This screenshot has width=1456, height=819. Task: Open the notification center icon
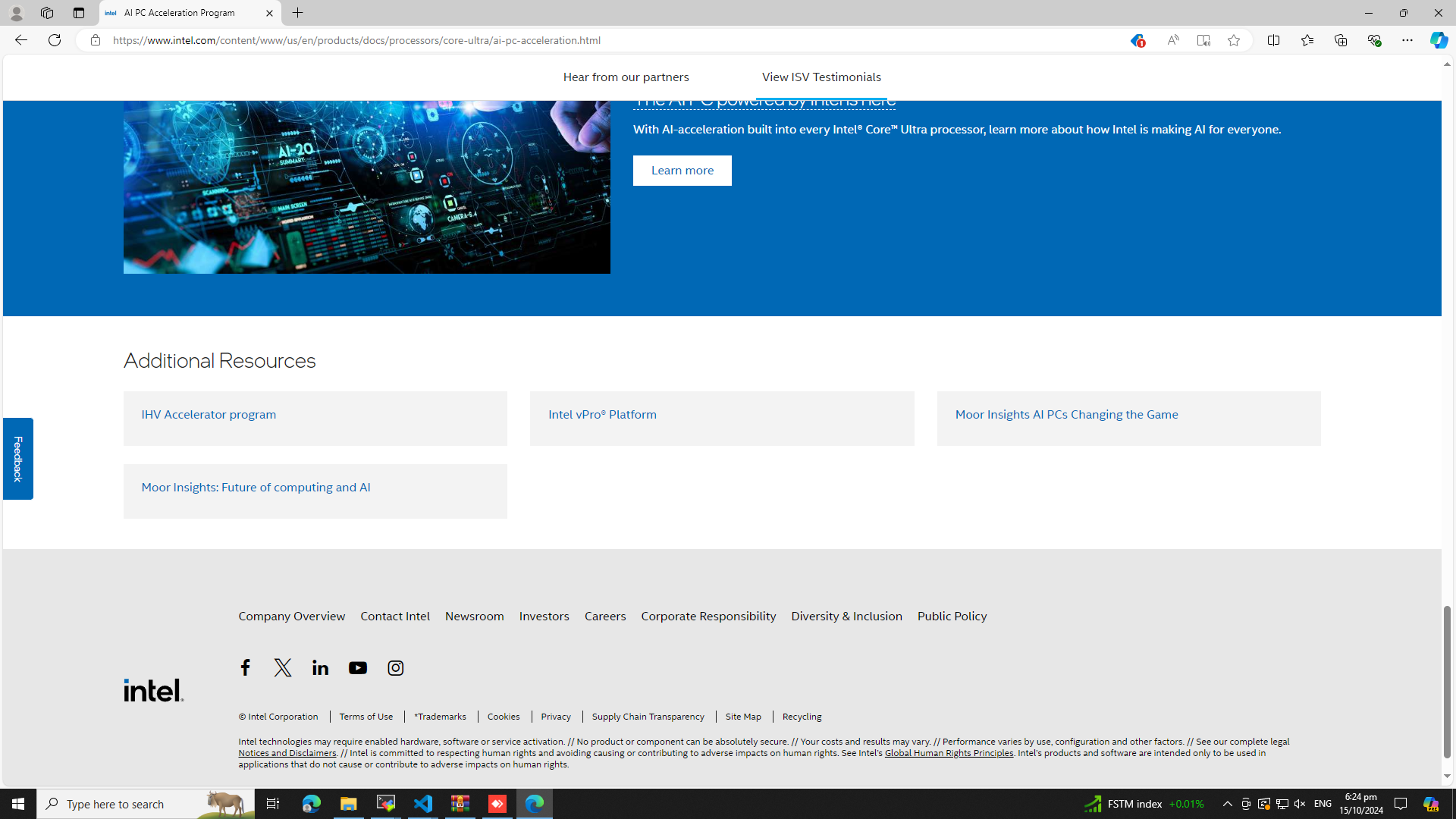(1401, 804)
